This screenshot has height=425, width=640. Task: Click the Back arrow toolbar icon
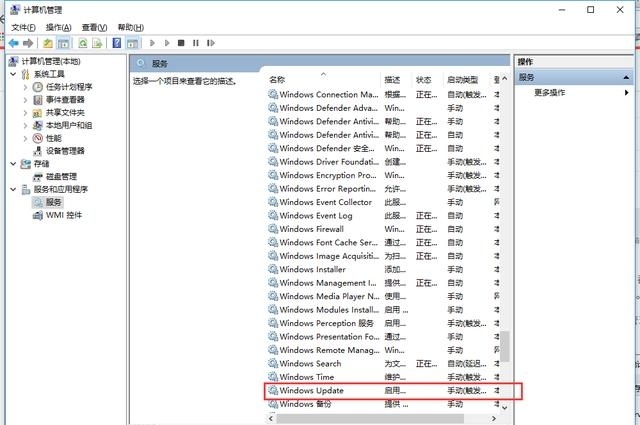[14, 43]
